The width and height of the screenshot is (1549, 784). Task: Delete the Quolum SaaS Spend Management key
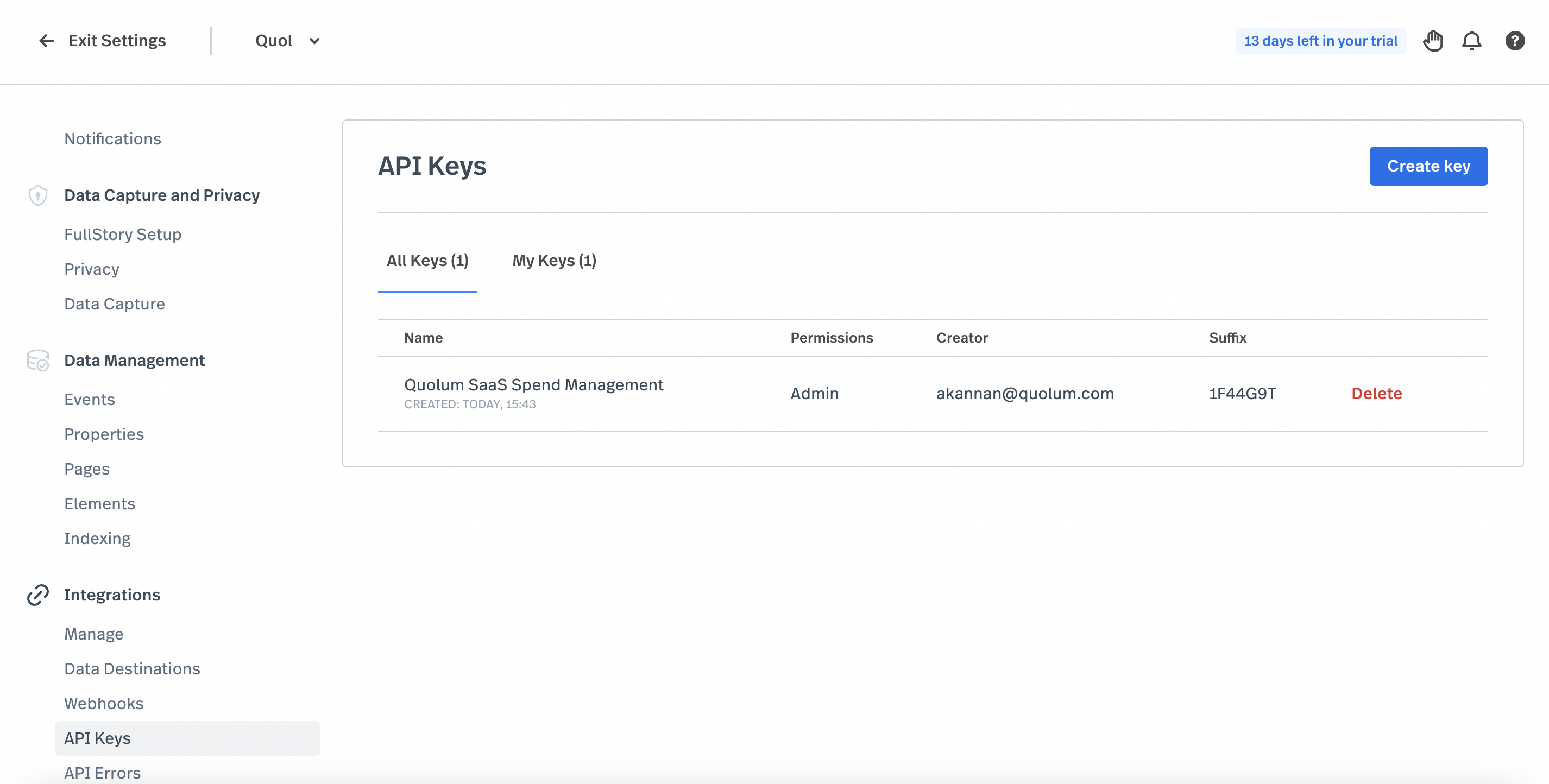point(1376,393)
